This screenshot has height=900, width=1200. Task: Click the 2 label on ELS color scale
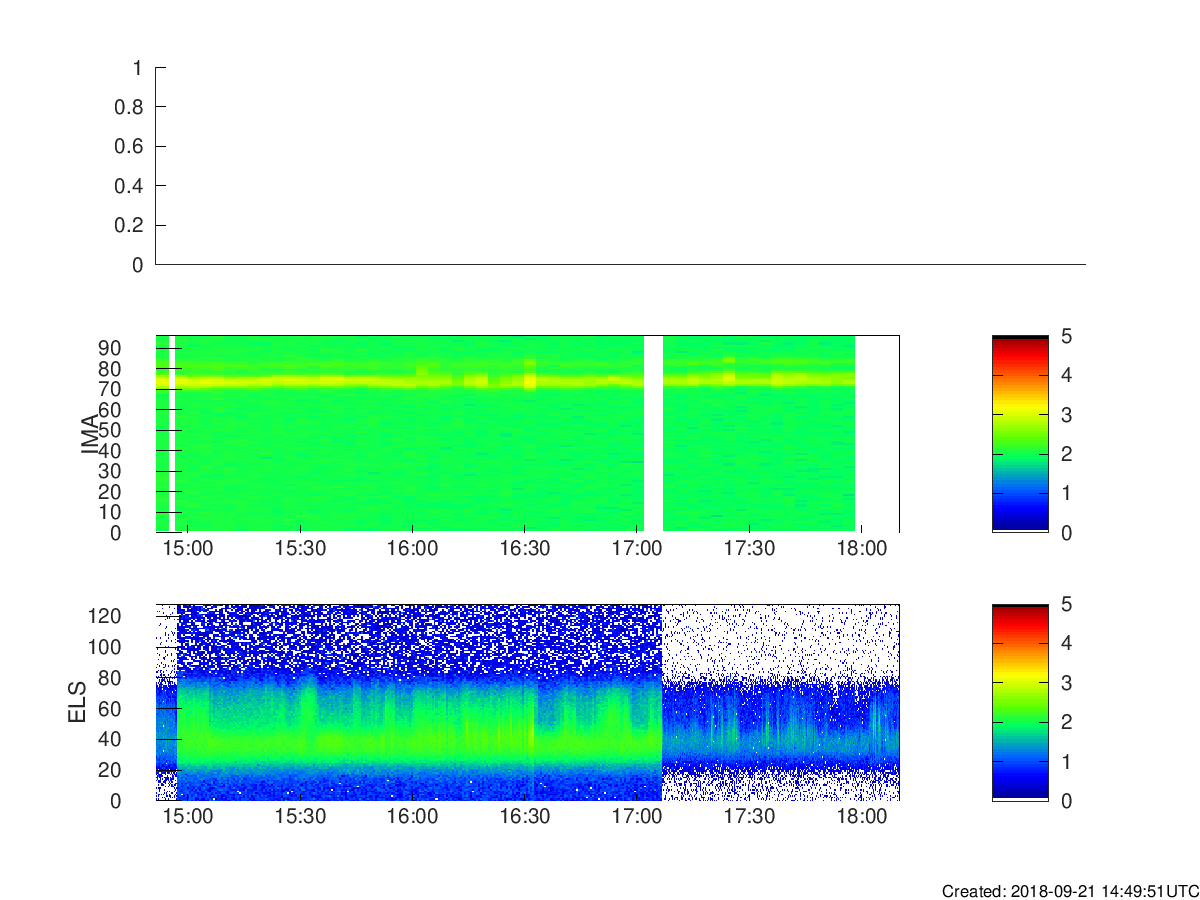click(x=1066, y=722)
